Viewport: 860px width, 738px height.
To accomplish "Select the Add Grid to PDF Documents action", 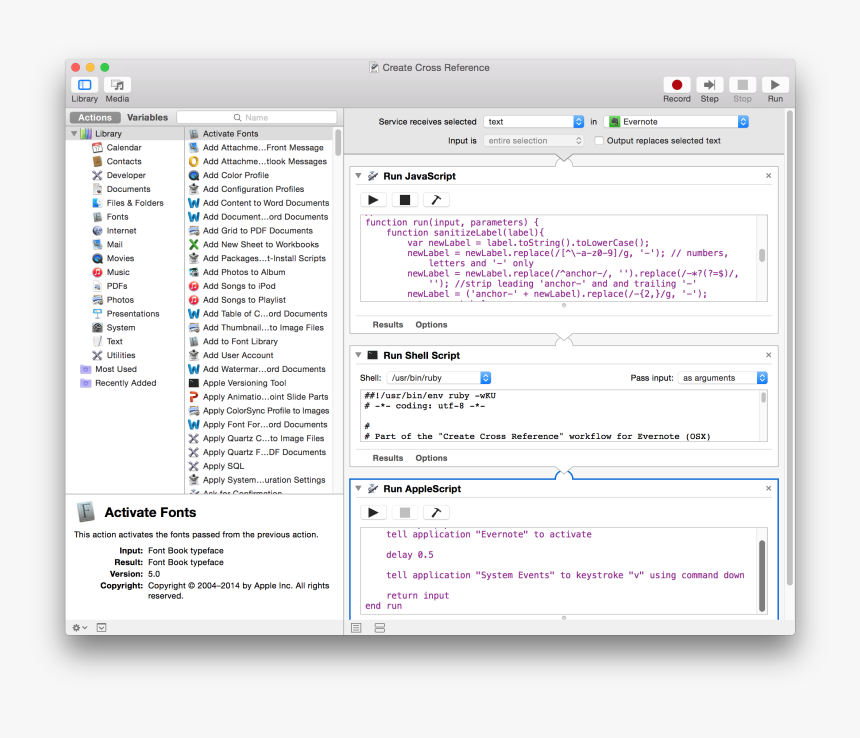I will (259, 231).
